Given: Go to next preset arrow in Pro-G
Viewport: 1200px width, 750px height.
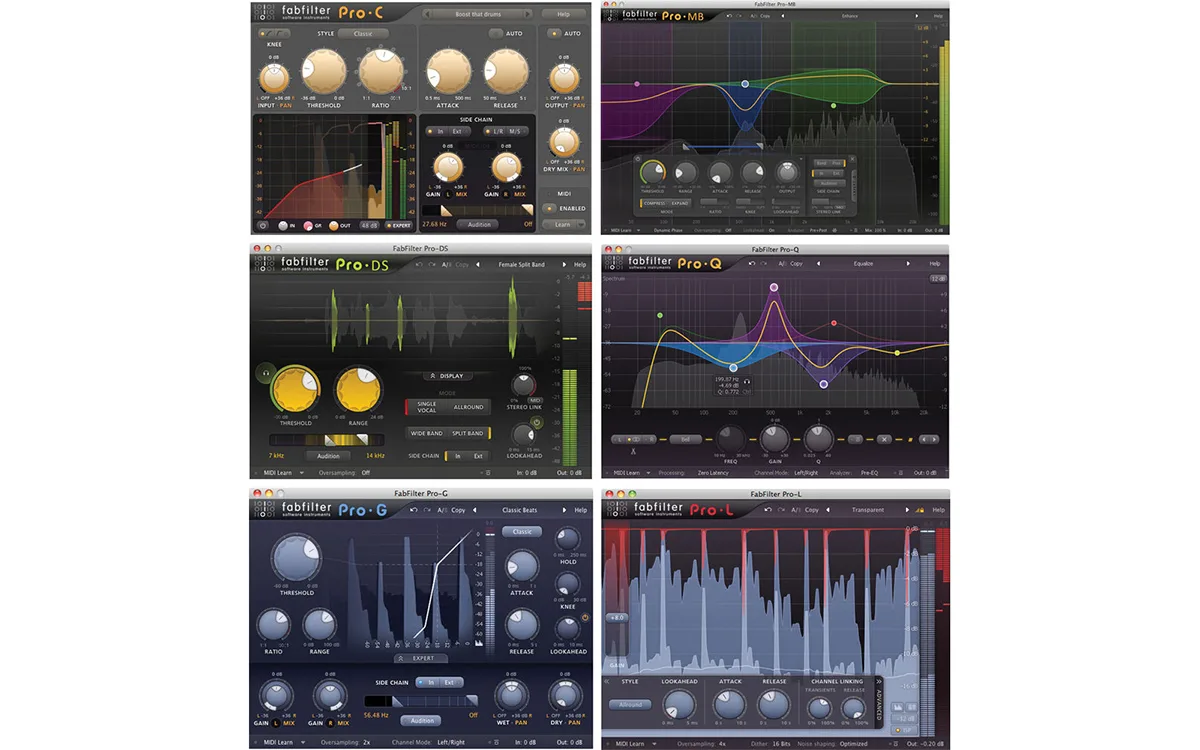Looking at the screenshot, I should (x=565, y=510).
